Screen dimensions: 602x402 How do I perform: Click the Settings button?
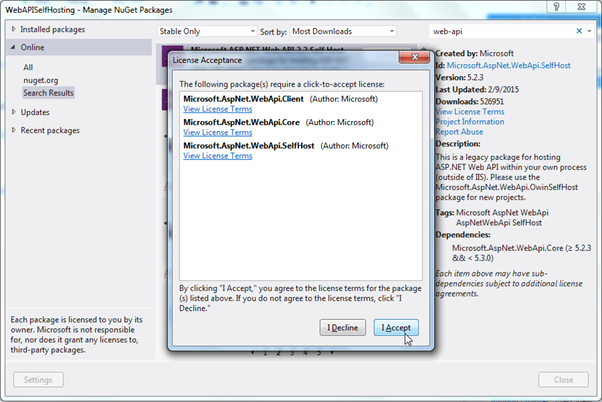coord(38,380)
